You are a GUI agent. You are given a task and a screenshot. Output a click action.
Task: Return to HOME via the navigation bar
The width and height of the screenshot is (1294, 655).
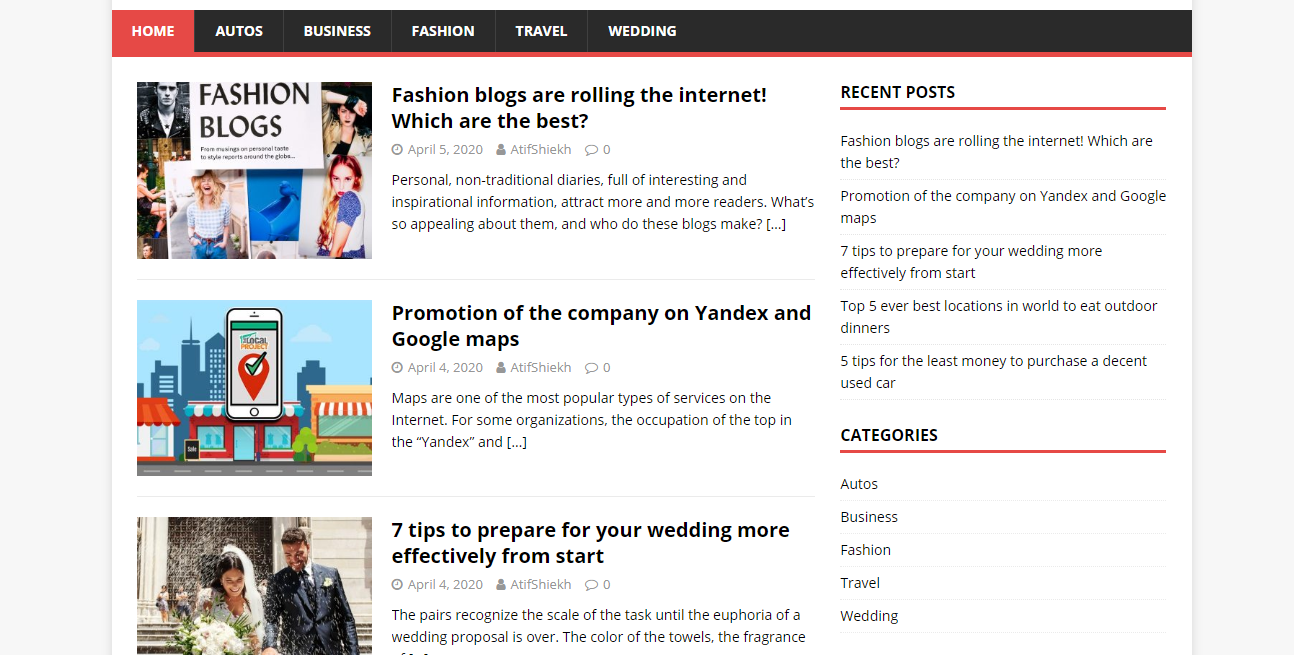tap(152, 31)
